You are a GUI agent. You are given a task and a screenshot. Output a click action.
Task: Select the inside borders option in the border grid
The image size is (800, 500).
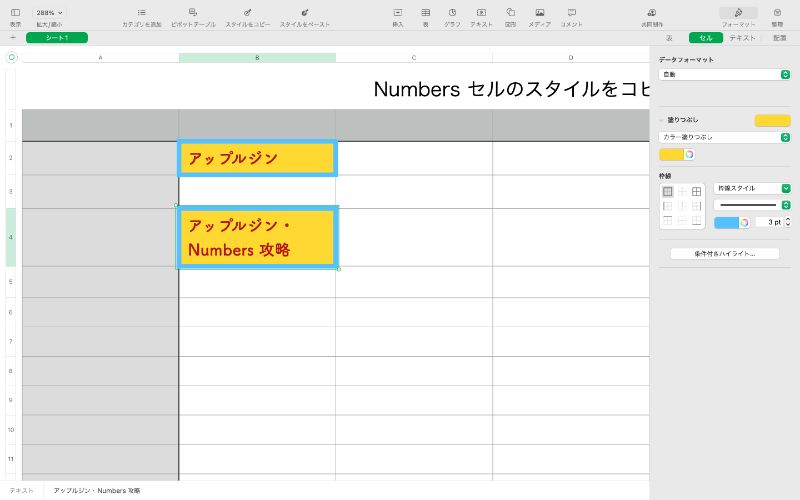[682, 192]
